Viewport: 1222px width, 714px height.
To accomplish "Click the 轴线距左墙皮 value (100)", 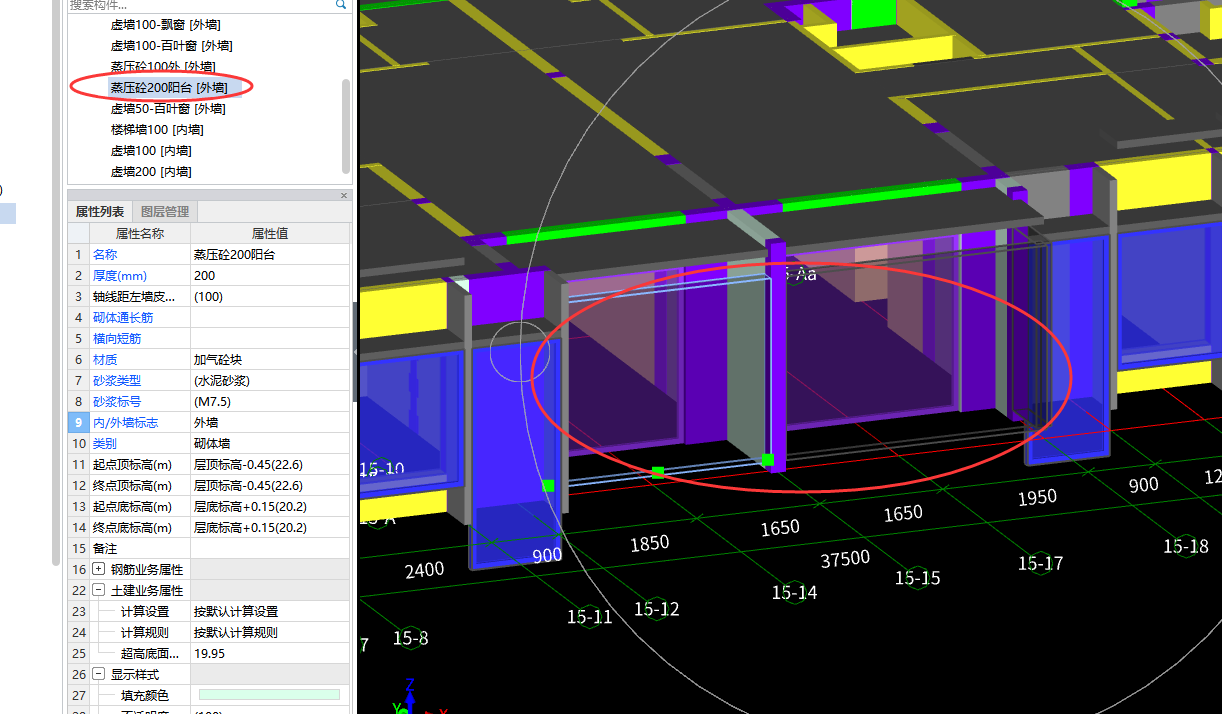I will pyautogui.click(x=270, y=296).
